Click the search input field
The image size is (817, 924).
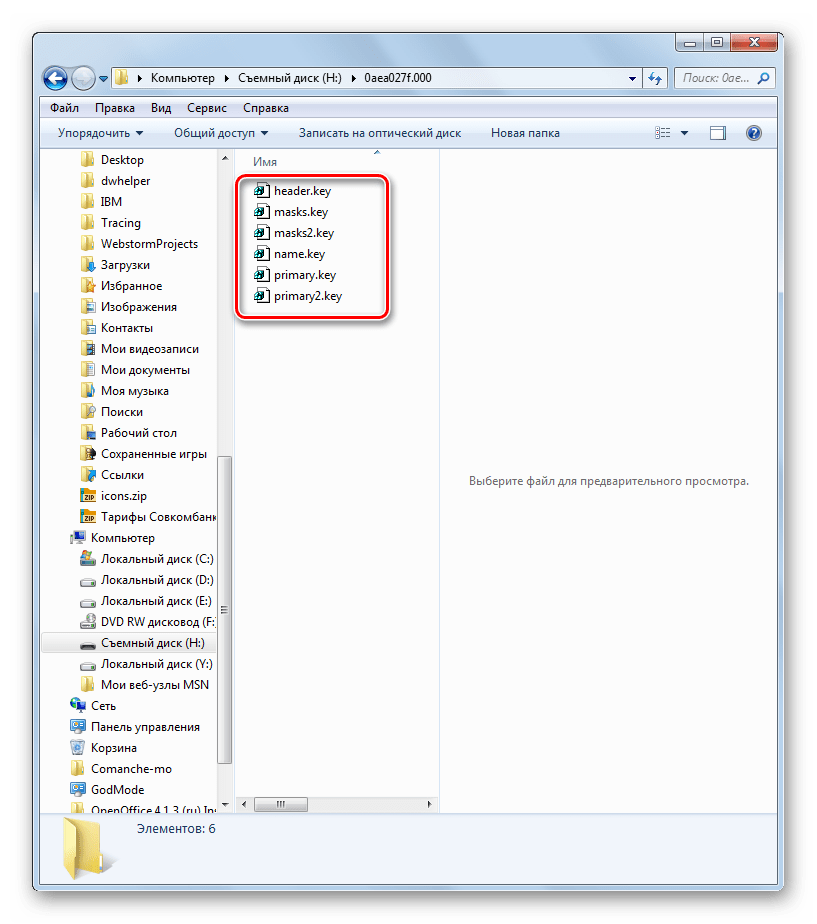pos(715,78)
